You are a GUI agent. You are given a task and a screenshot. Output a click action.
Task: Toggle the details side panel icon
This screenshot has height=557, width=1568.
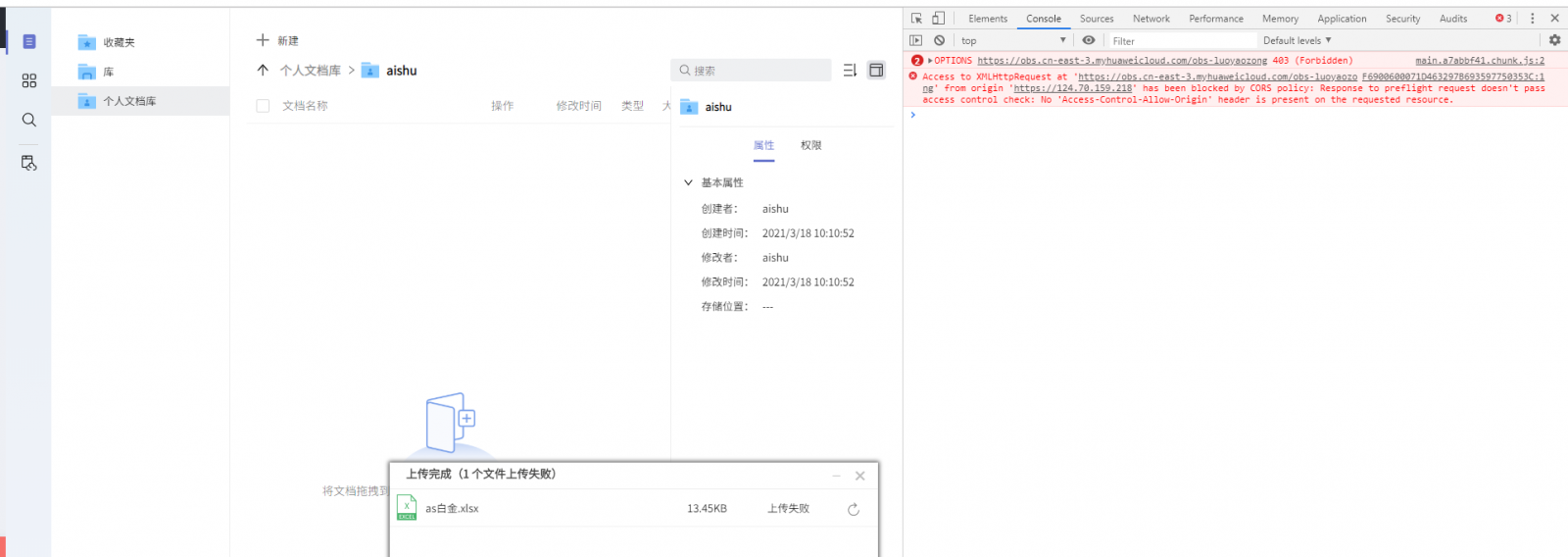876,71
